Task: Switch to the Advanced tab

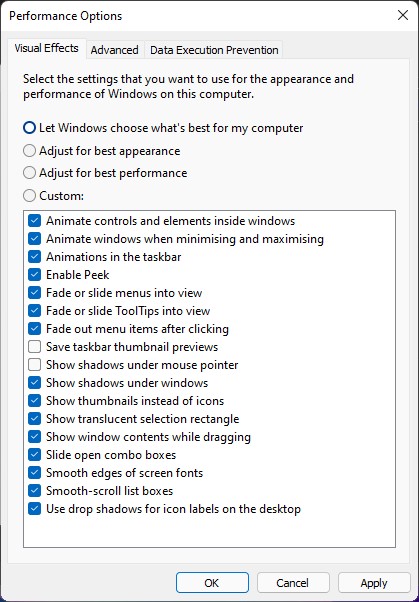Action: click(114, 50)
